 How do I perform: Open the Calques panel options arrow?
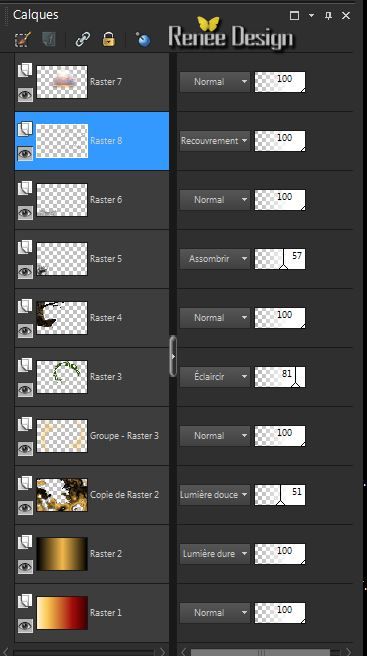311,15
